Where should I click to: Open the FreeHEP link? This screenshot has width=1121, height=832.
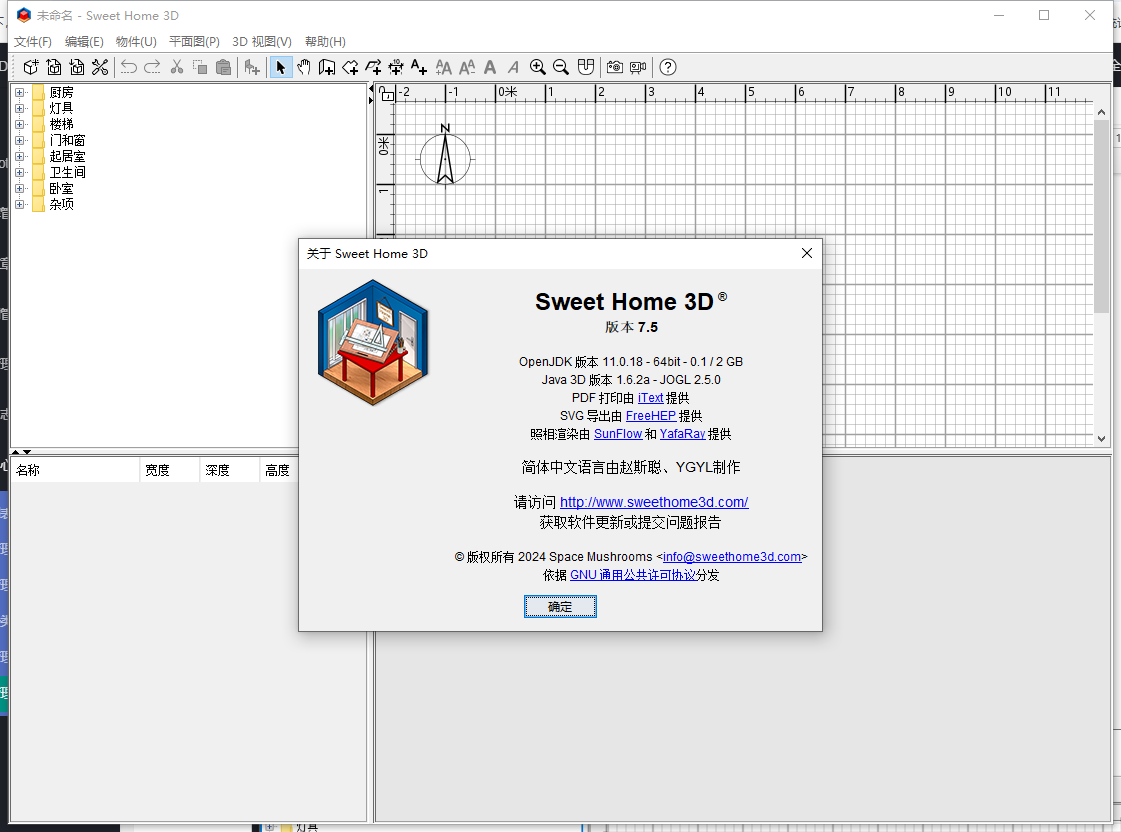[x=651, y=416]
